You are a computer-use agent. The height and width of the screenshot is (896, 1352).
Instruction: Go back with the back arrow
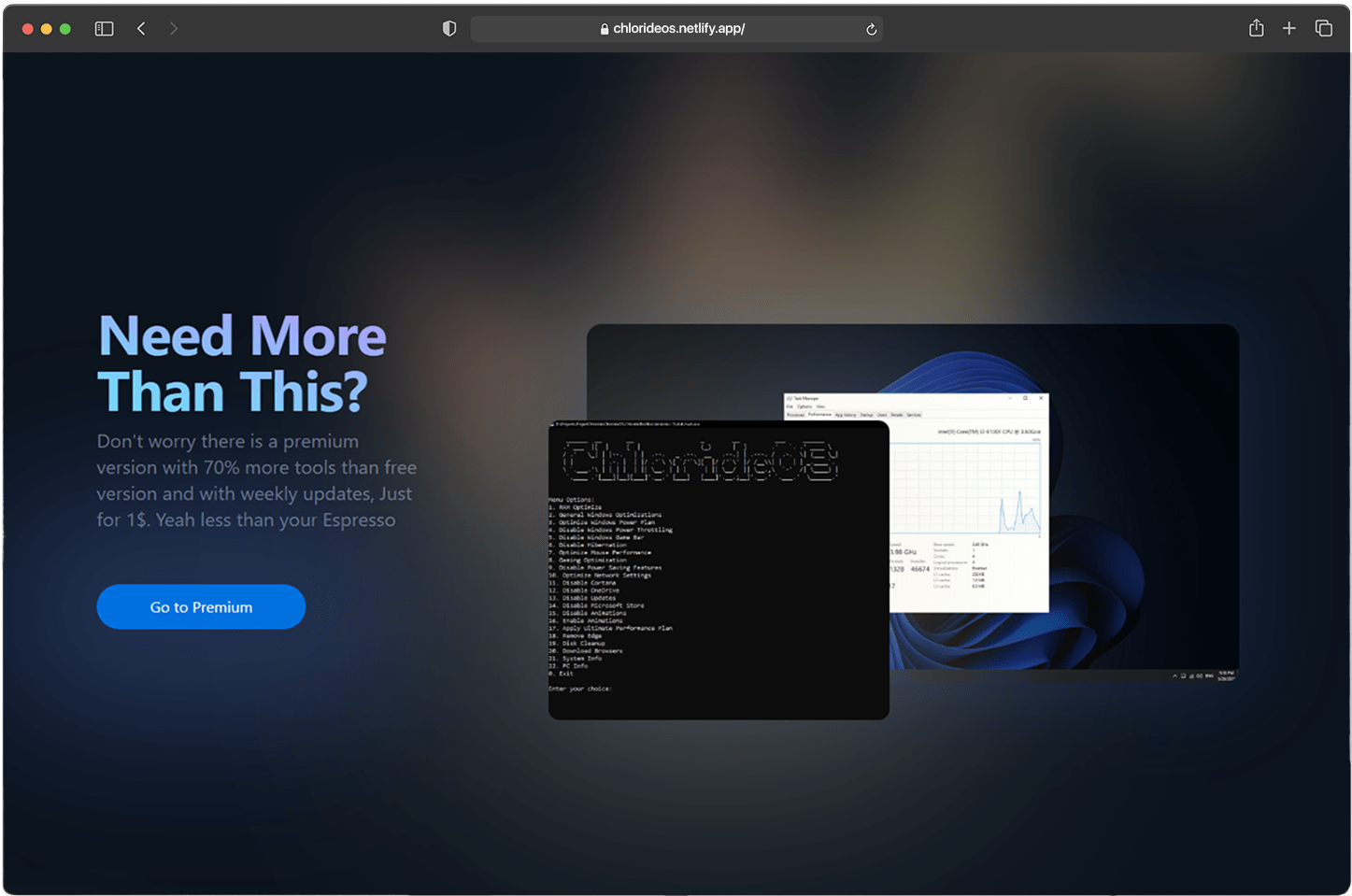pyautogui.click(x=141, y=29)
